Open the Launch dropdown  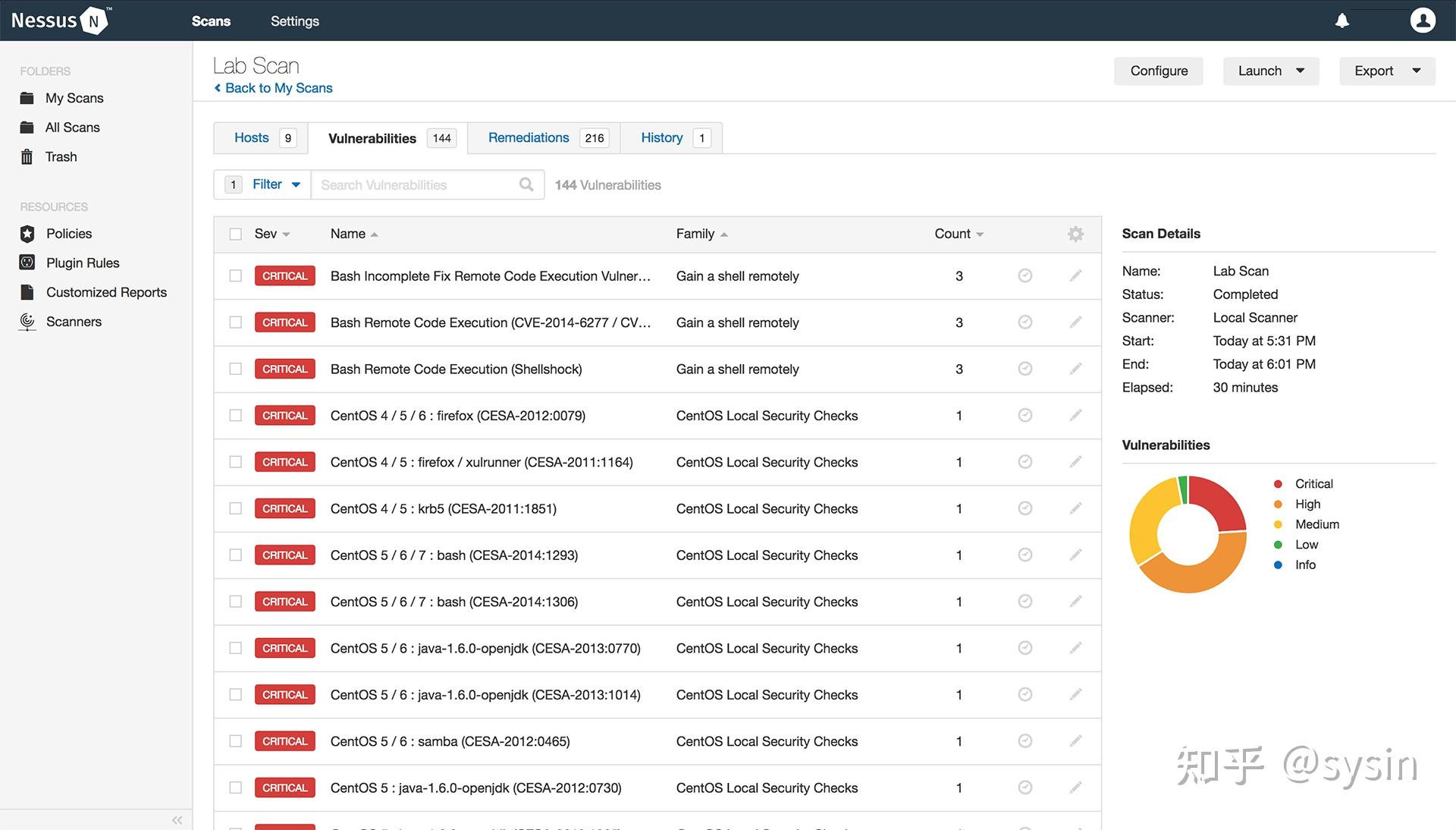(1271, 71)
